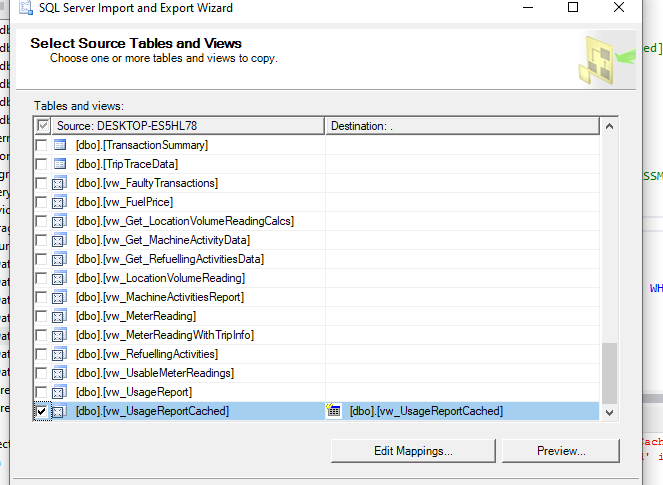Select the [dbo].[TransactionSummary] row text
Screen dimensions: 663x485
pos(142,145)
